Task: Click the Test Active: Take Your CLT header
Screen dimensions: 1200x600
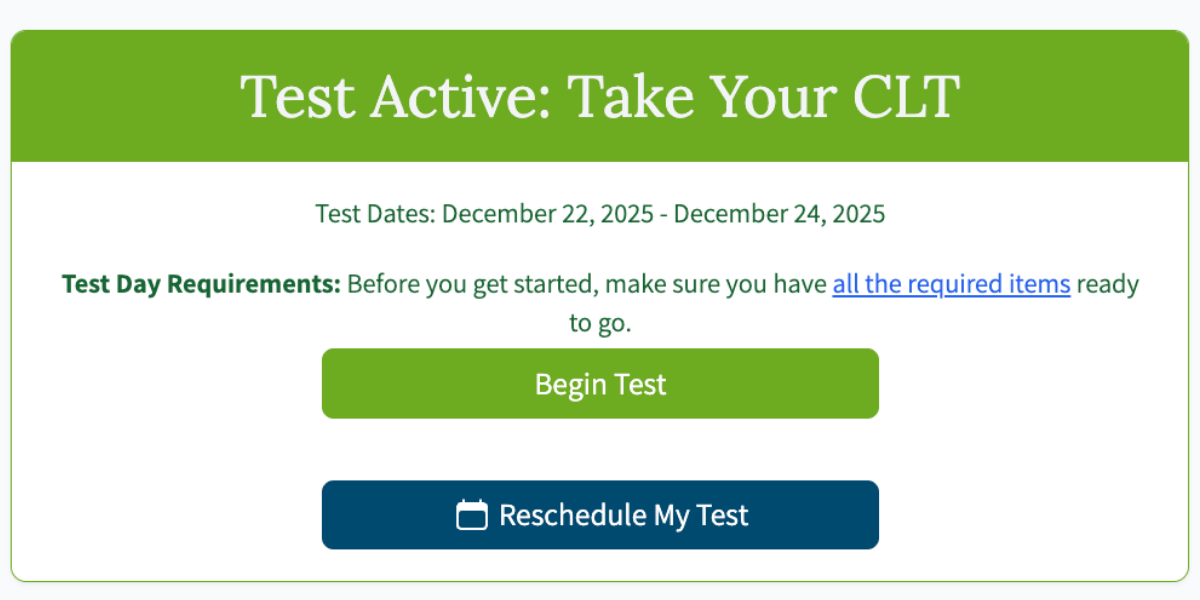Action: click(x=600, y=95)
